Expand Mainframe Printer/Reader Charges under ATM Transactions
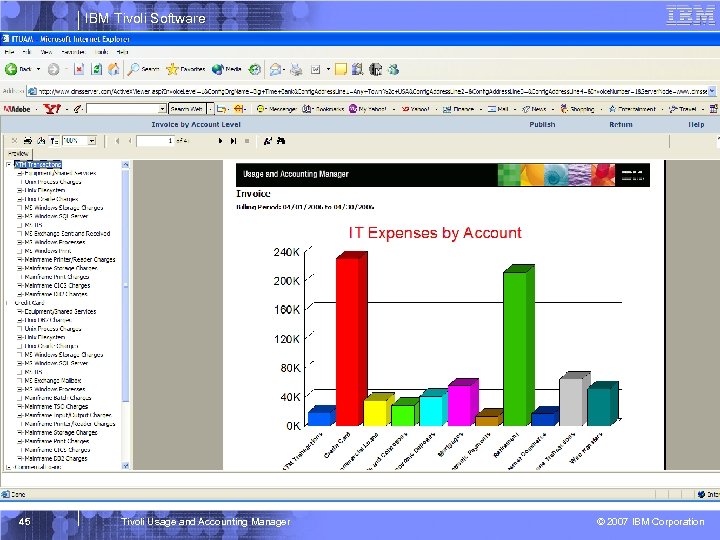 coord(20,259)
